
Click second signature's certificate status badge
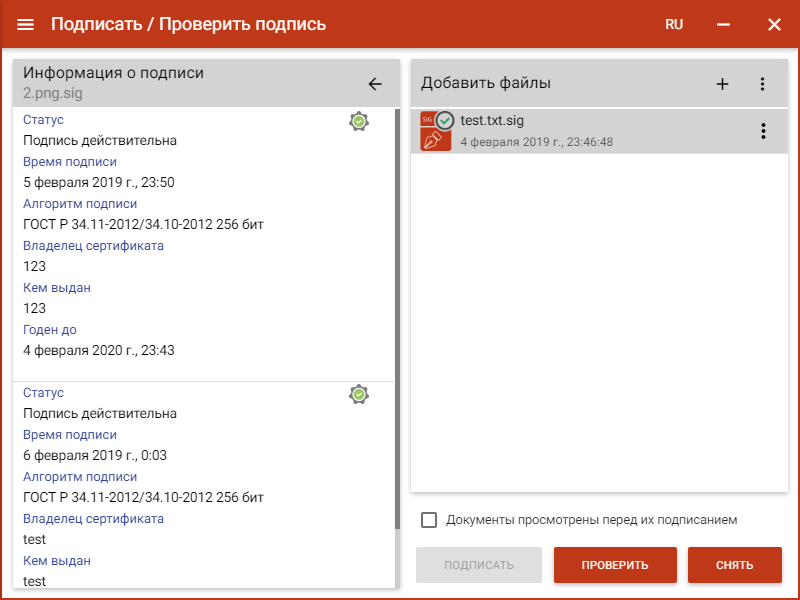pos(359,394)
